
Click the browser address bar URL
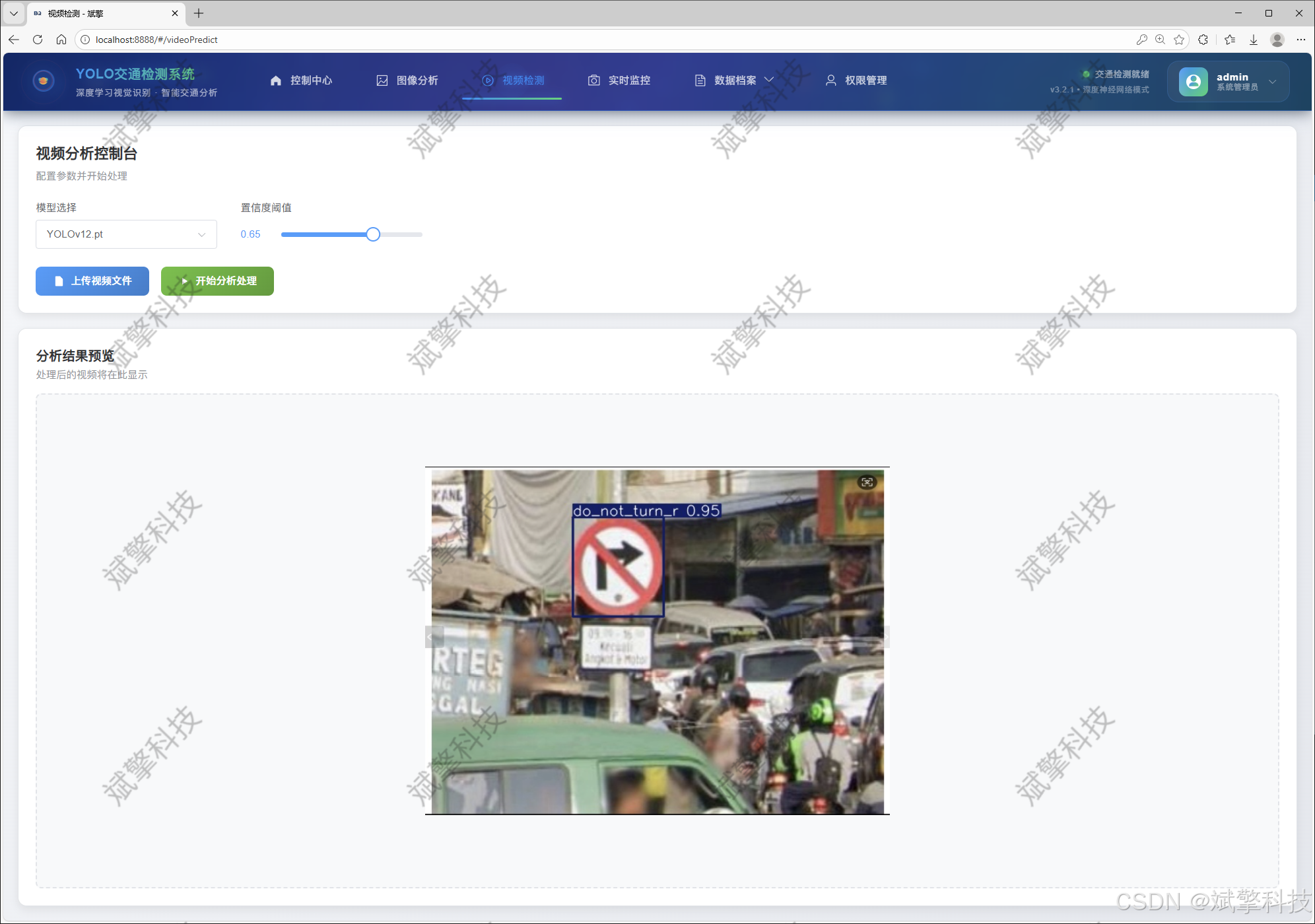pyautogui.click(x=156, y=40)
